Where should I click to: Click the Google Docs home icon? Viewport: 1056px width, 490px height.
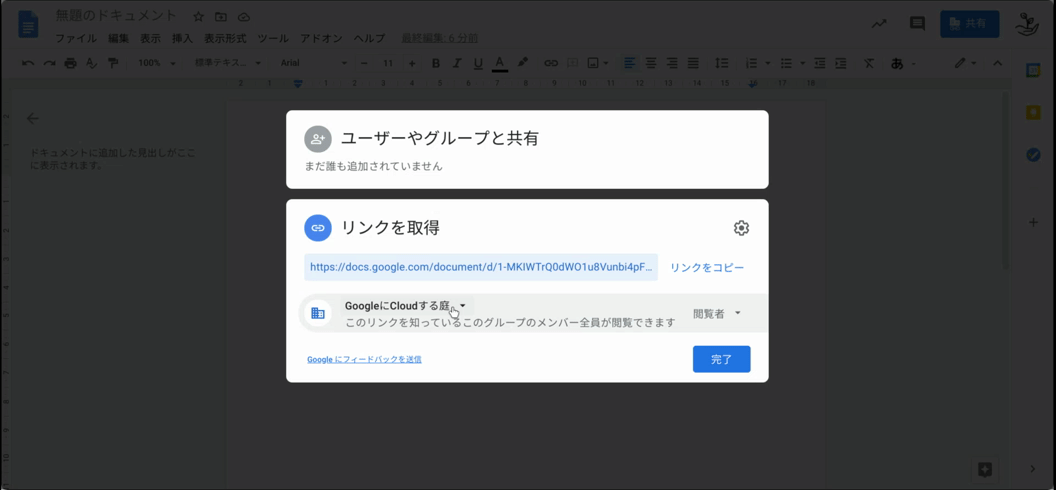click(x=28, y=26)
